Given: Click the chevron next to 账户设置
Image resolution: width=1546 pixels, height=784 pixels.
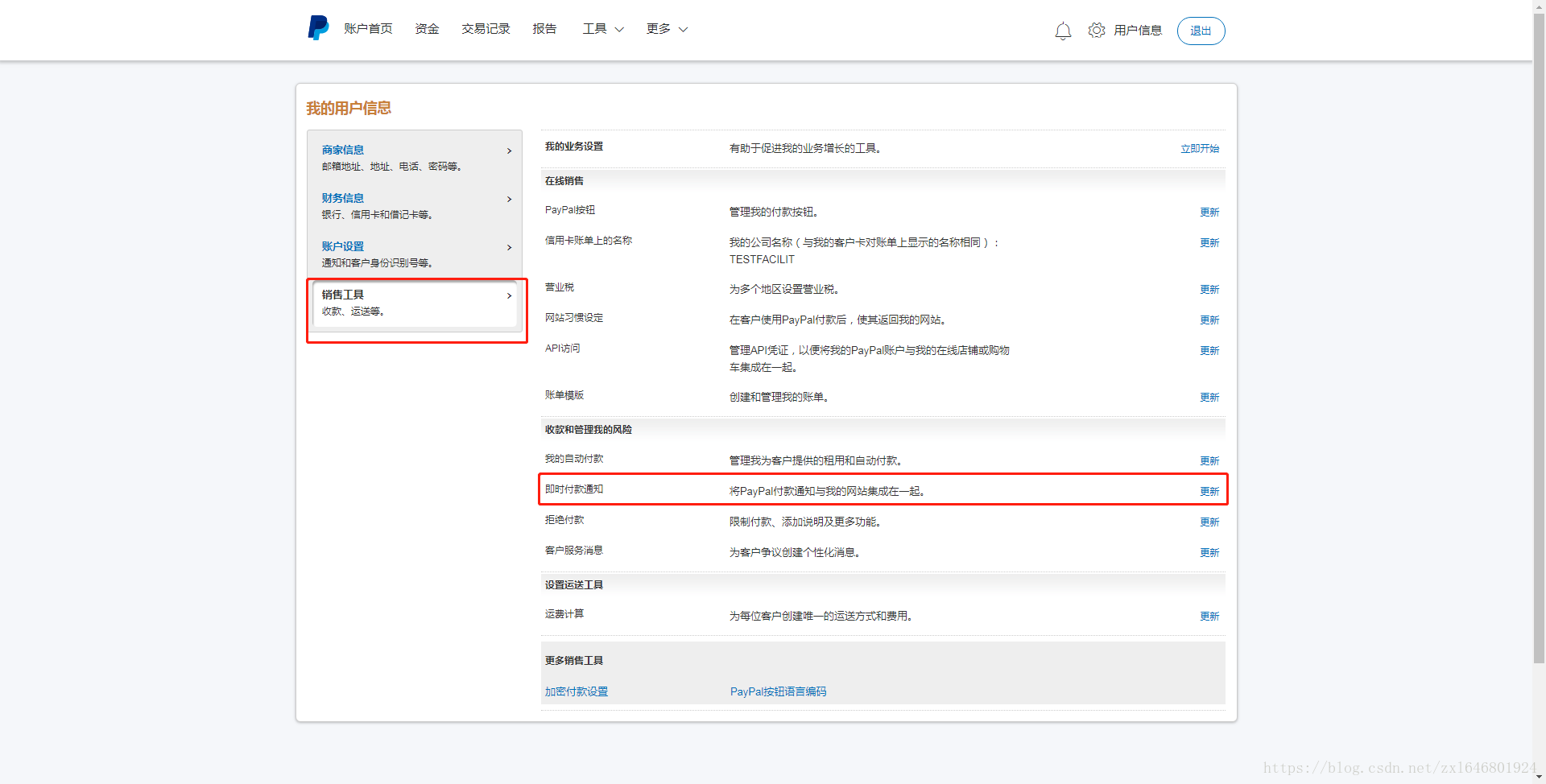Looking at the screenshot, I should pos(509,247).
